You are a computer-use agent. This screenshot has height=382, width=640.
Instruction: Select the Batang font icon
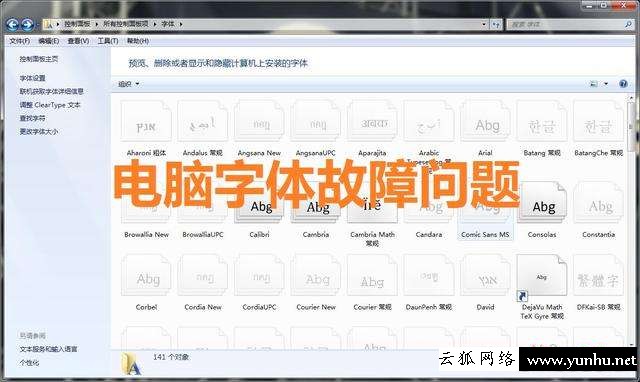pyautogui.click(x=542, y=122)
